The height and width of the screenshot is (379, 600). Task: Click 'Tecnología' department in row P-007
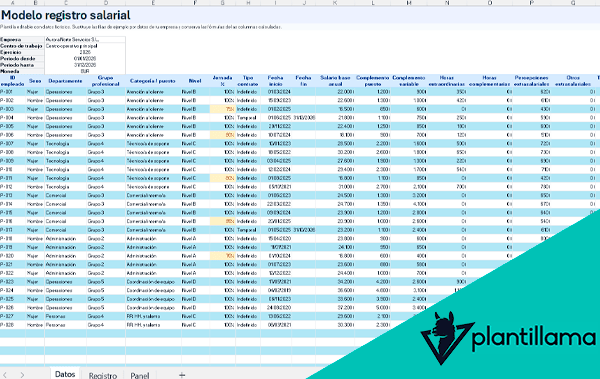[65, 144]
